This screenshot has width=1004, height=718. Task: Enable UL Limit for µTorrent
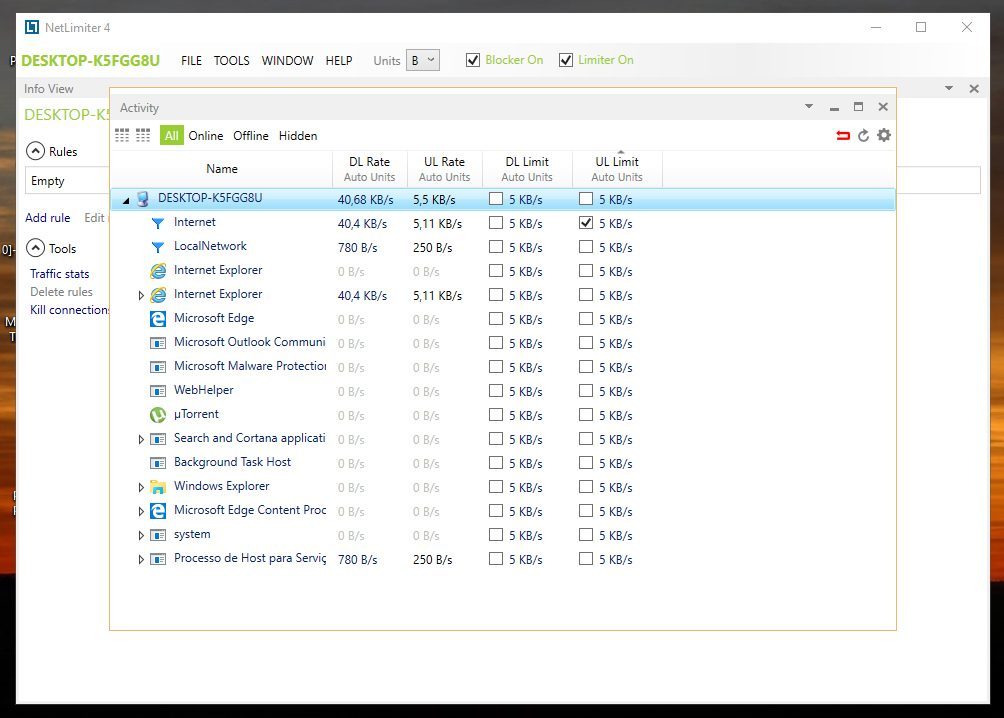[585, 414]
